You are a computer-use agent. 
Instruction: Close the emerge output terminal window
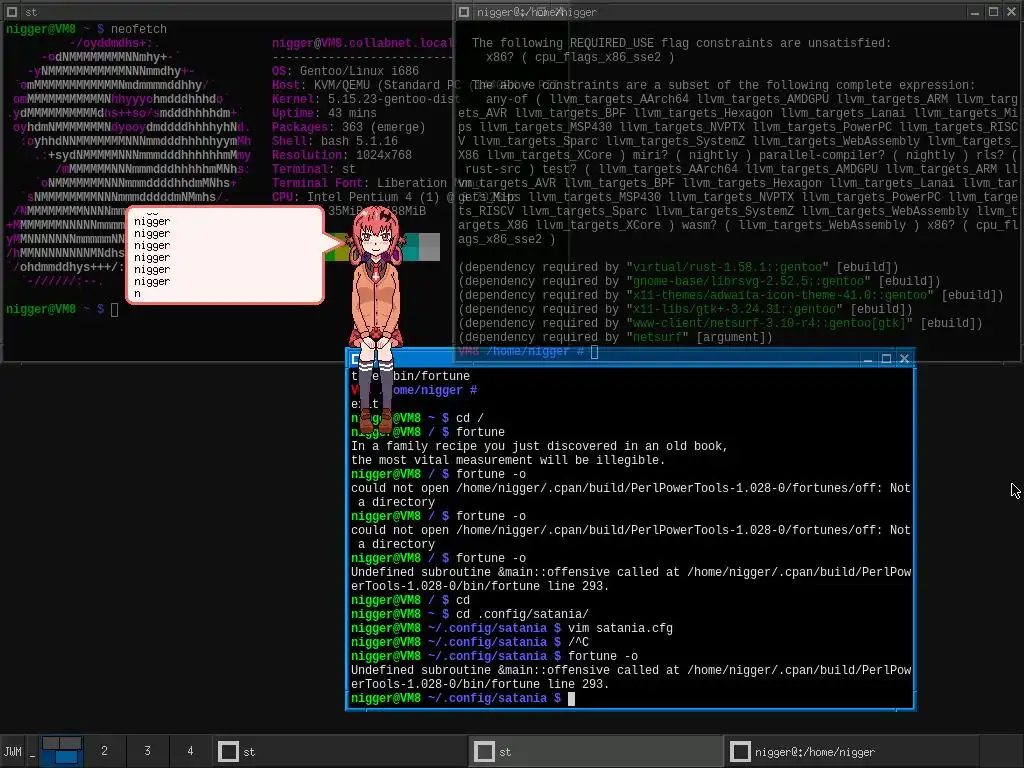(1012, 12)
